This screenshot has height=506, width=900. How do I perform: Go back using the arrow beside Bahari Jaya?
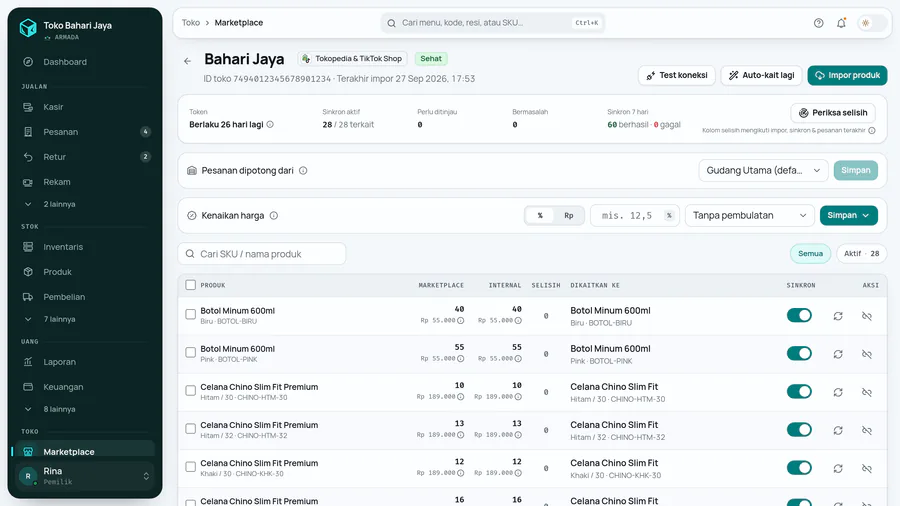point(188,61)
